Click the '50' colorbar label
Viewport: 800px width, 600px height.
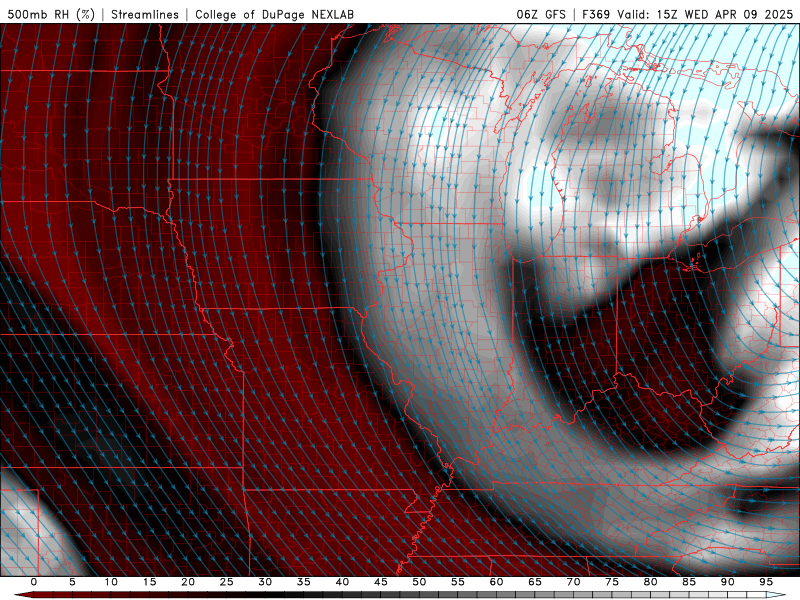pos(419,582)
